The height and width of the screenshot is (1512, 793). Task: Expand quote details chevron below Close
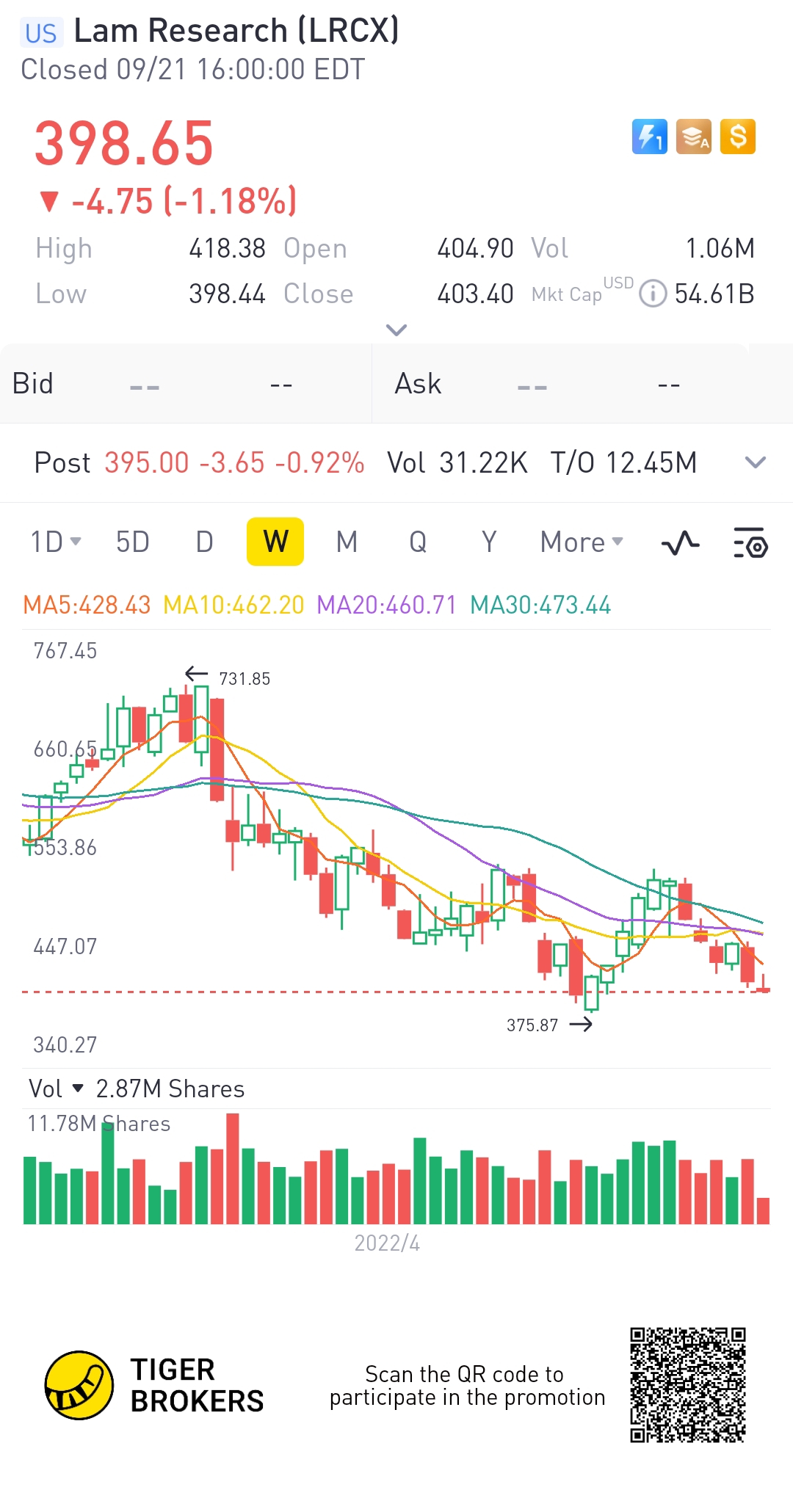[396, 330]
